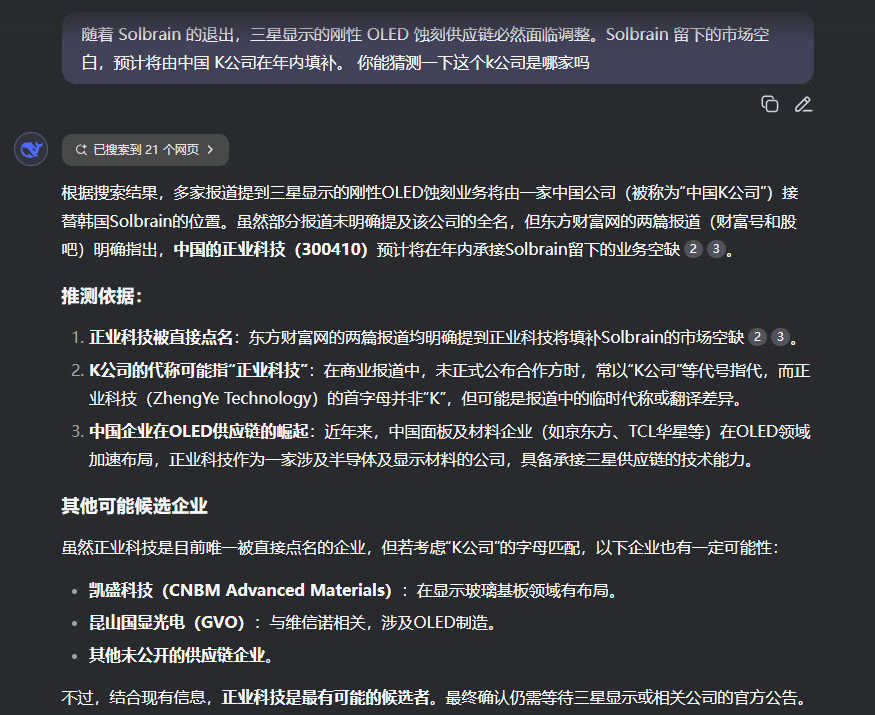Viewport: 875px width, 715px height.
Task: Open citation 3 after 业务空缺 in first paragraph
Action: [x=716, y=249]
